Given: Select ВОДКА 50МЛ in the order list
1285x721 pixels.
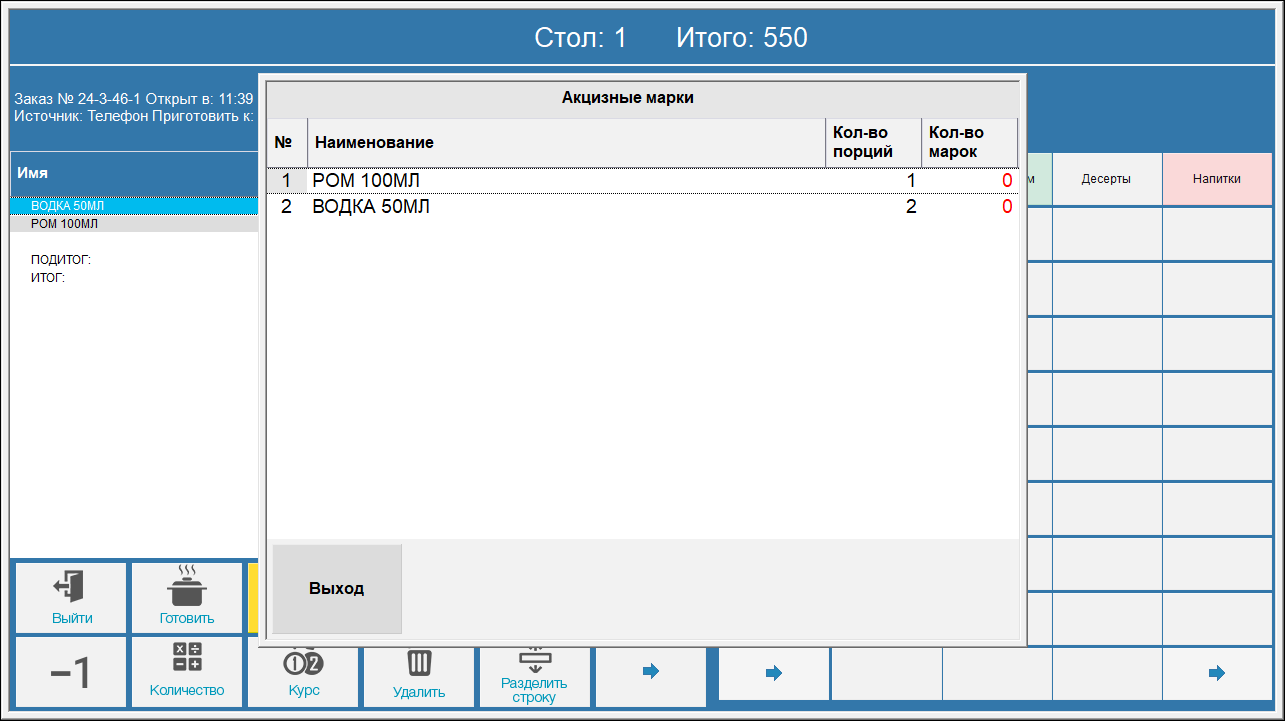Looking at the screenshot, I should [134, 205].
